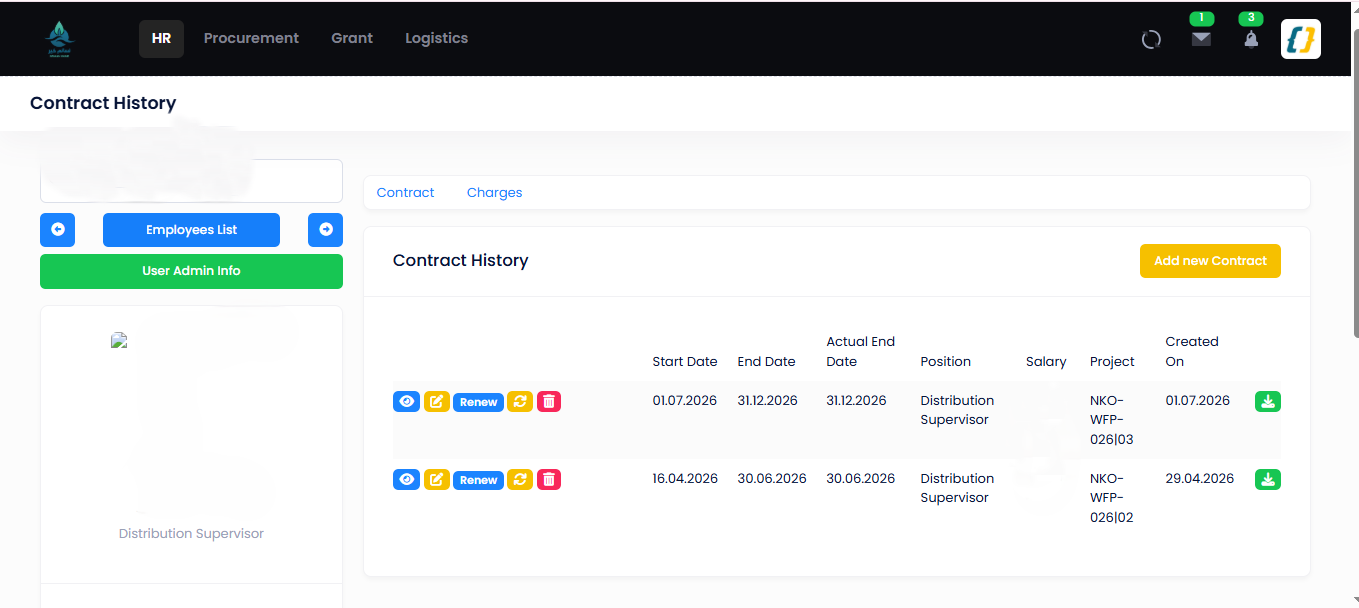Click the End Date column header
This screenshot has height=608, width=1359.
(x=766, y=361)
